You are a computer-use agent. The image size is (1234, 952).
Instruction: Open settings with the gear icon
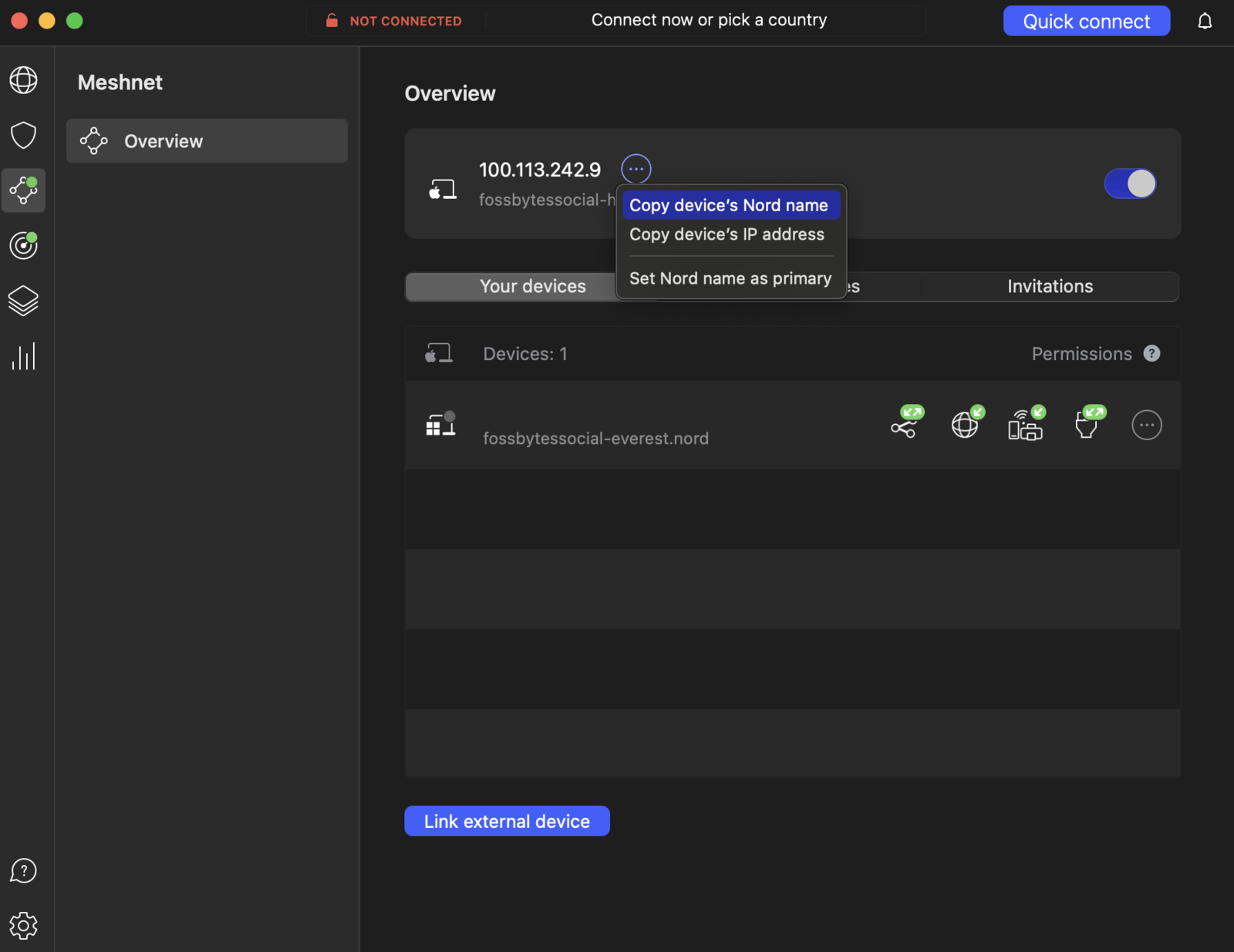click(24, 925)
